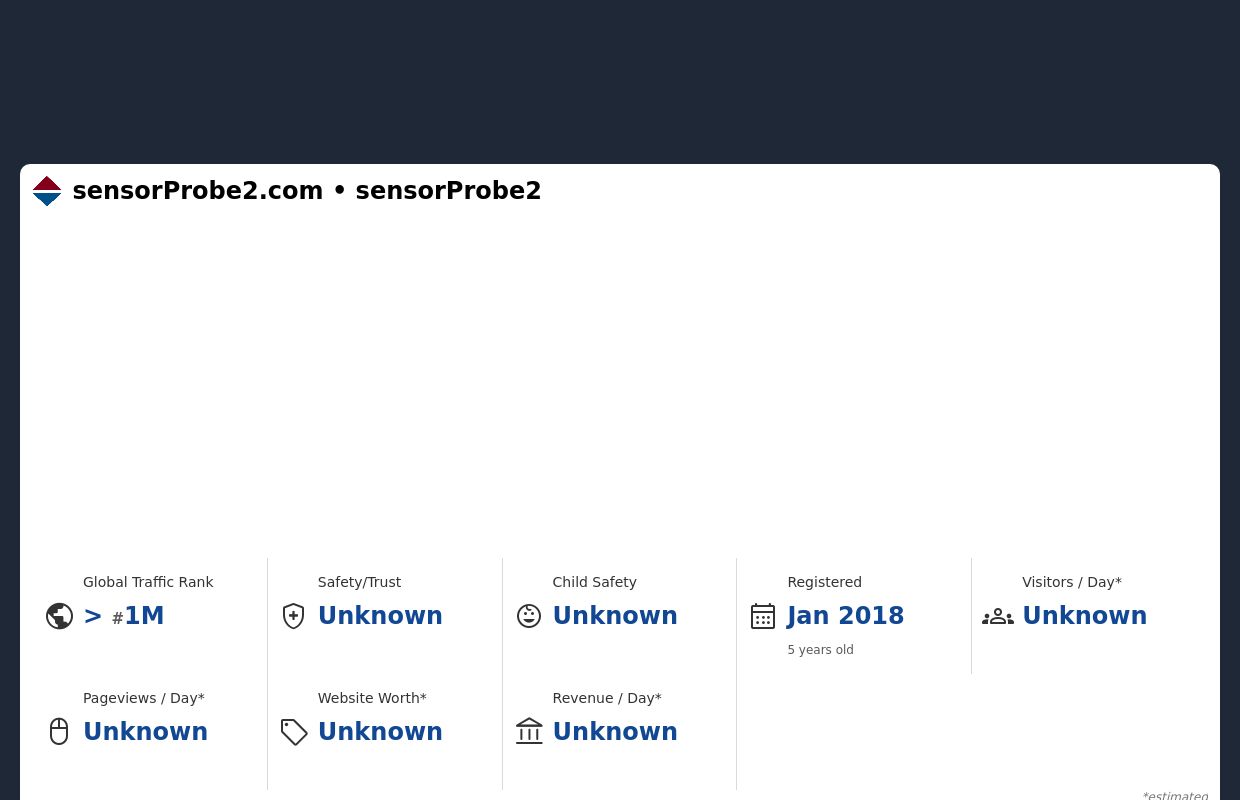Click the traffic rank value >#1M
The height and width of the screenshot is (800, 1240).
pos(124,616)
